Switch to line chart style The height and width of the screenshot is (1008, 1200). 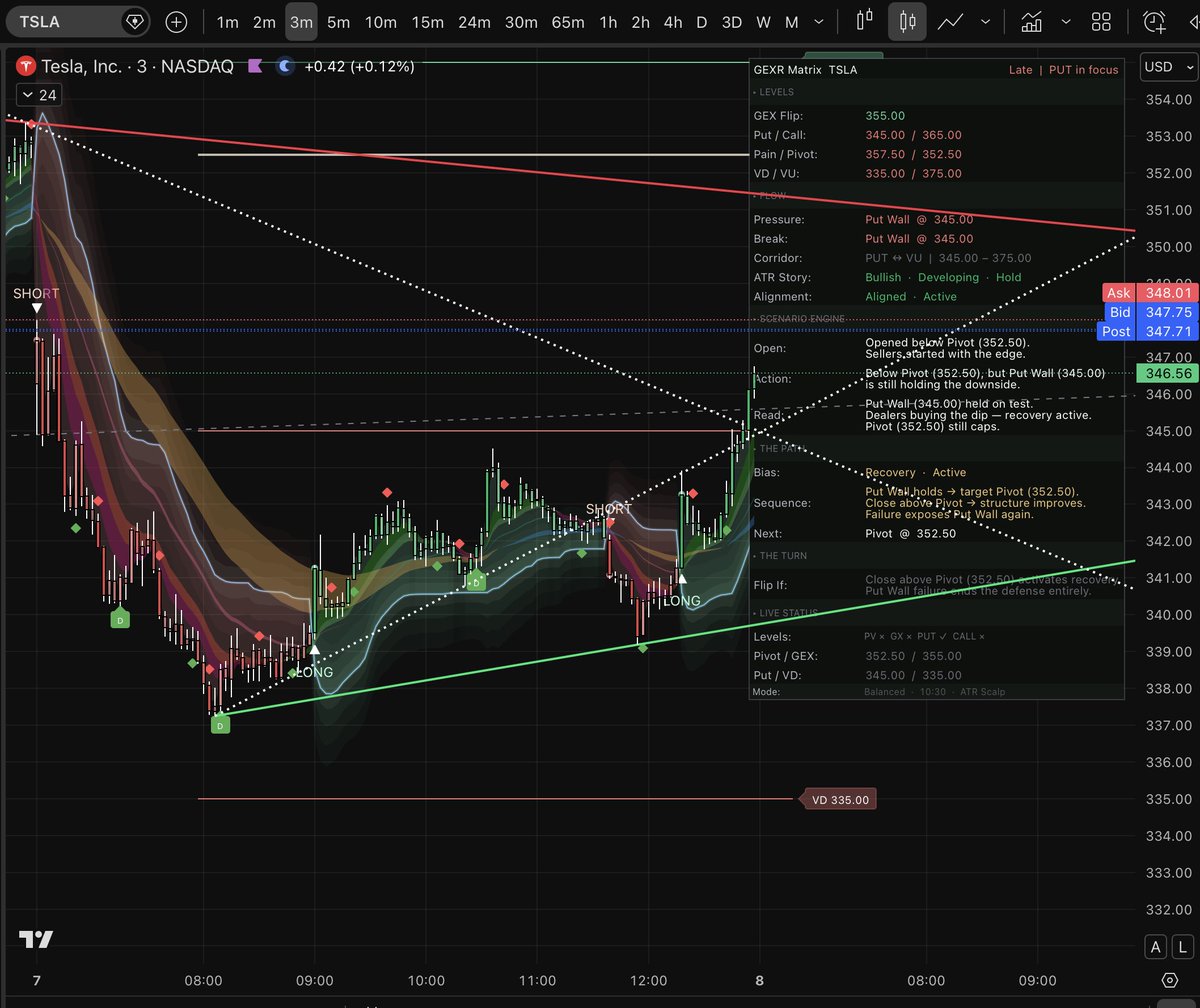click(951, 21)
